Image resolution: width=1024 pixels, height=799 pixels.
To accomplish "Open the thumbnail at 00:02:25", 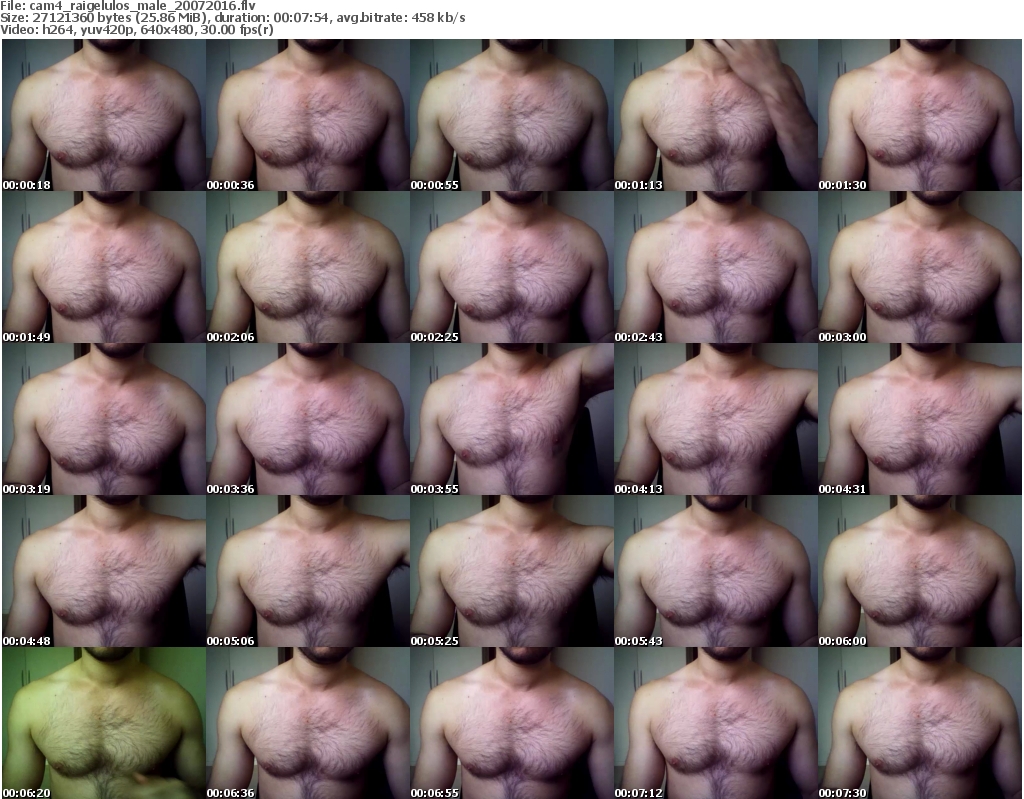I will [512, 267].
